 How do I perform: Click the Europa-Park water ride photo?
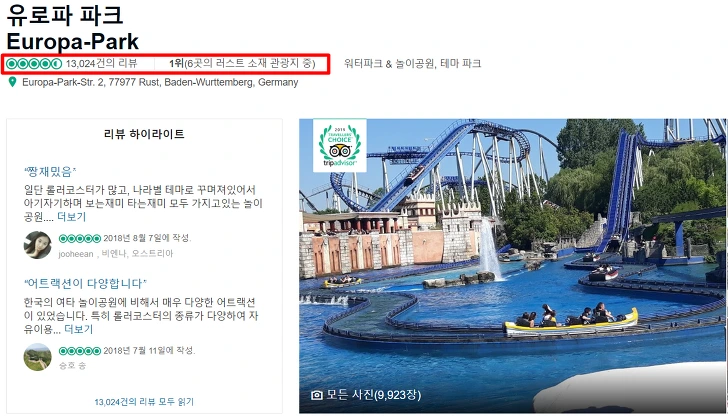(x=513, y=266)
